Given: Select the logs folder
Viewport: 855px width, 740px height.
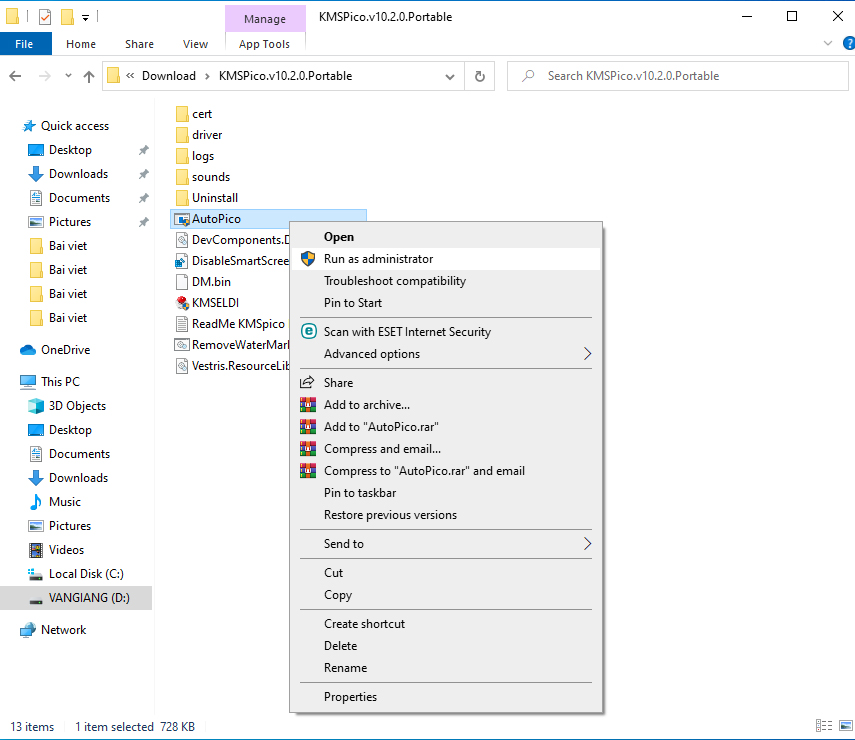Looking at the screenshot, I should click(203, 156).
